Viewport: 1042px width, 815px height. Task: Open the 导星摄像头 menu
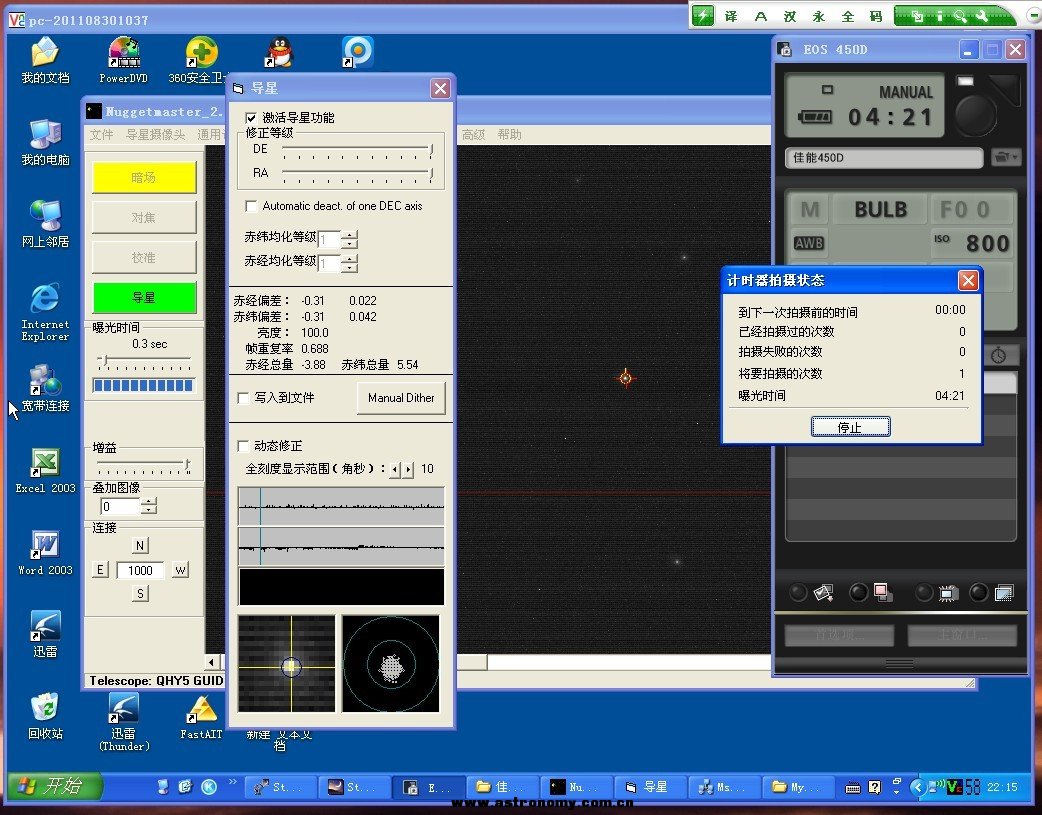(156, 134)
